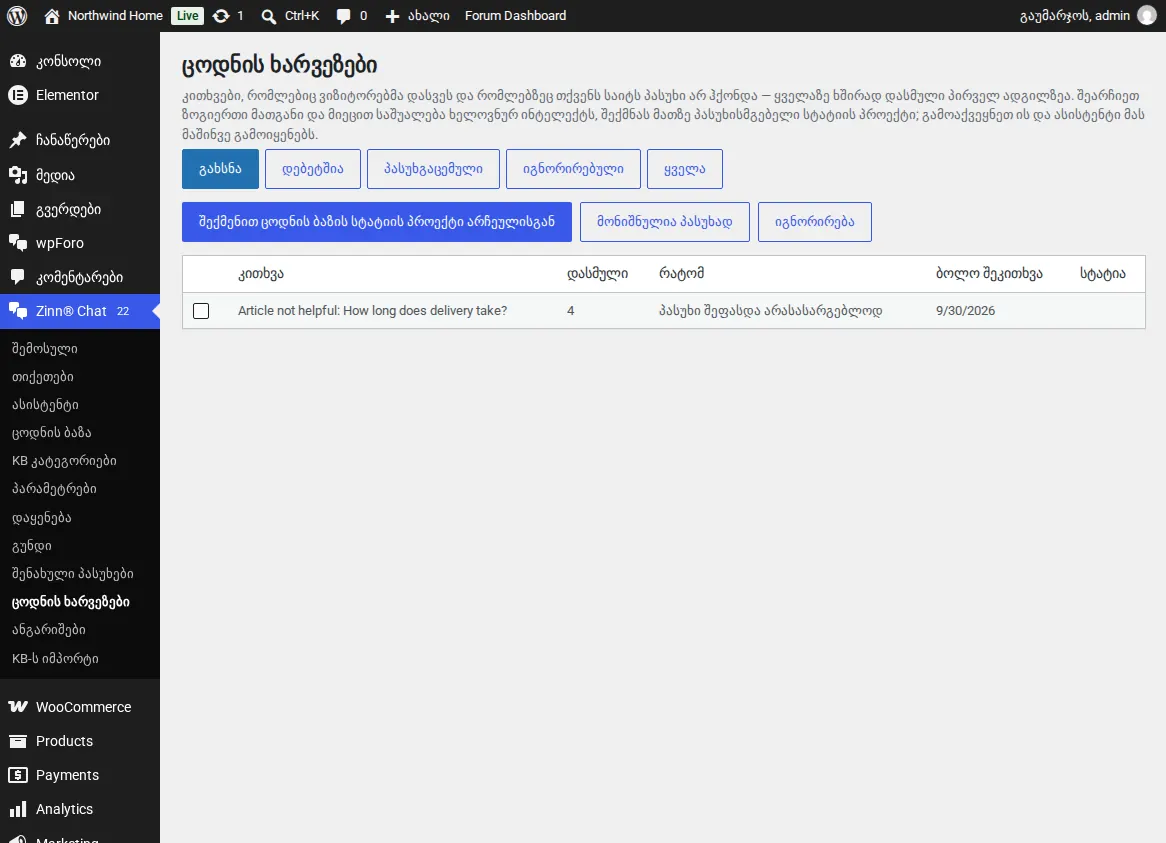Open the შემოსული submenu item
Viewport: 1166px width, 843px height.
[45, 349]
